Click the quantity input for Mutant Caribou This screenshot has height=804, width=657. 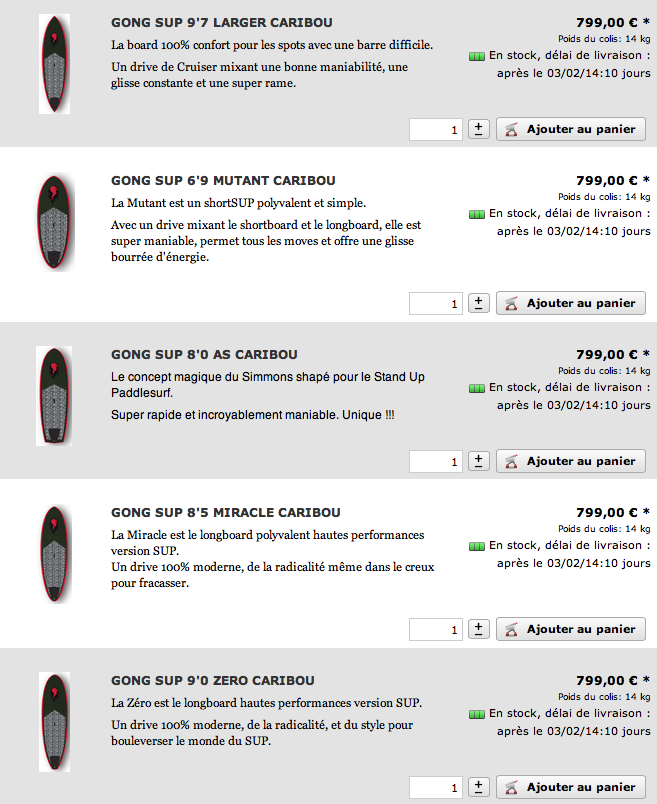[x=436, y=304]
